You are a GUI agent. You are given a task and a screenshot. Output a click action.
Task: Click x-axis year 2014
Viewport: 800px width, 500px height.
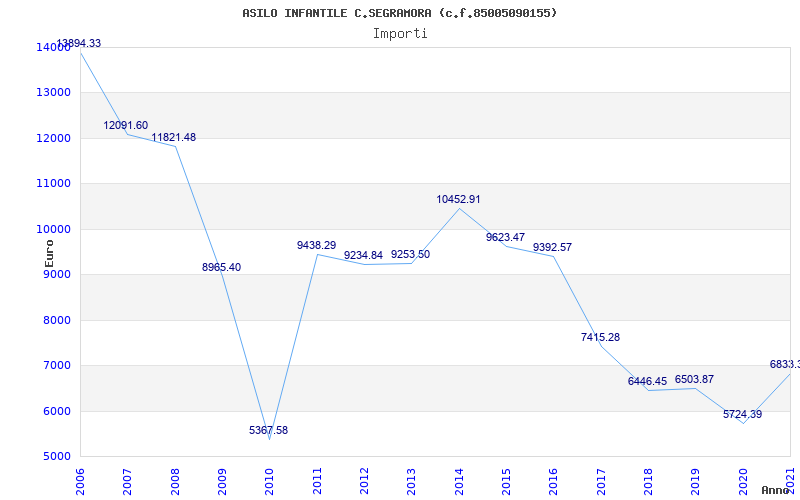tap(459, 481)
